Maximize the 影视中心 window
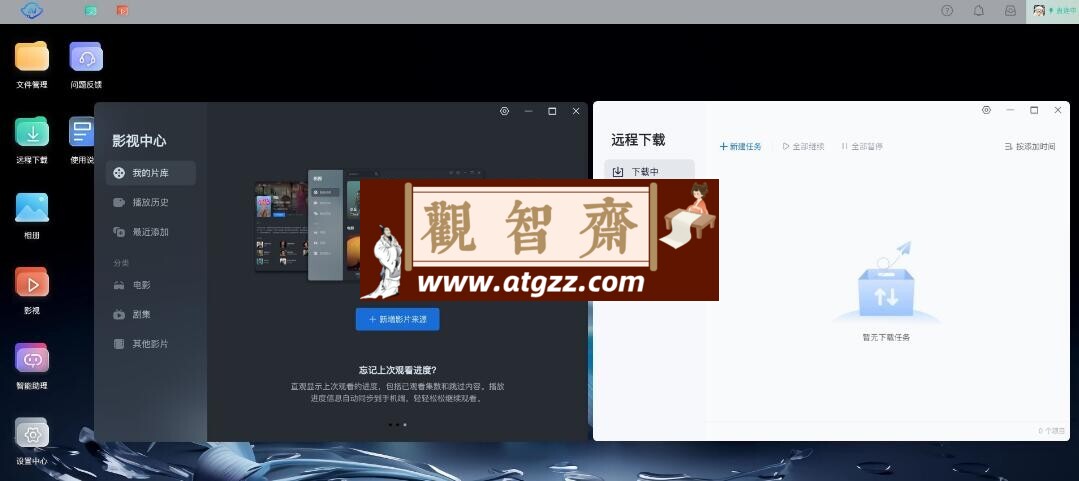 tap(552, 111)
